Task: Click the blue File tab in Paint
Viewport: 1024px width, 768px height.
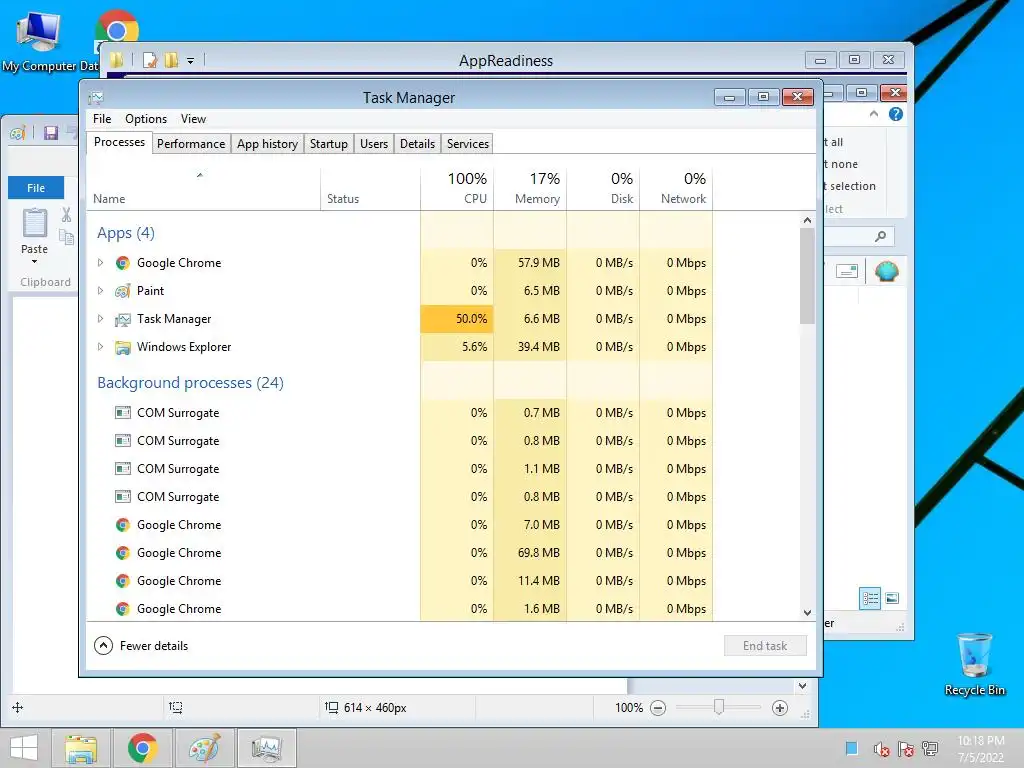Action: [x=36, y=188]
